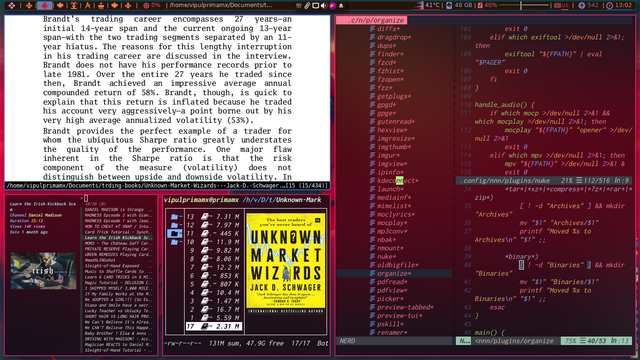Click the volume speaker icon in the tray
Image resolution: width=640 pixels, height=360 pixels.
click(x=324, y=6)
